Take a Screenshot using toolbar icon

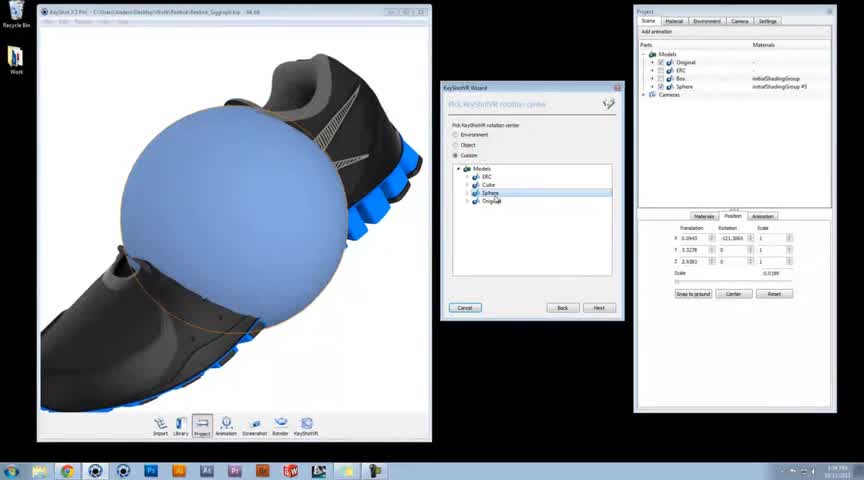coord(255,427)
